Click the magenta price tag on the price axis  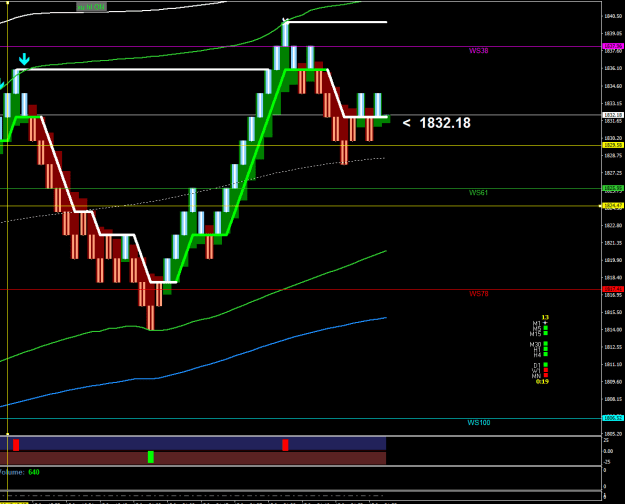tap(613, 46)
